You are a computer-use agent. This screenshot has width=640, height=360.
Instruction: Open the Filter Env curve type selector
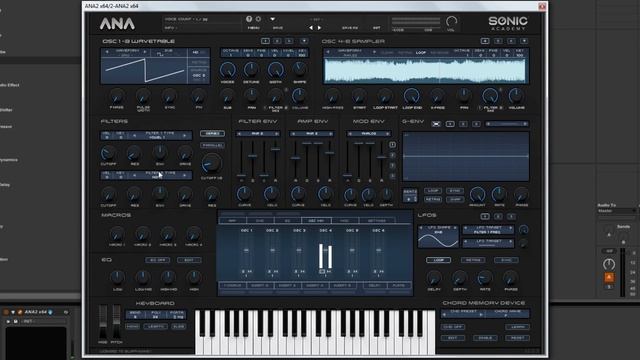click(258, 133)
